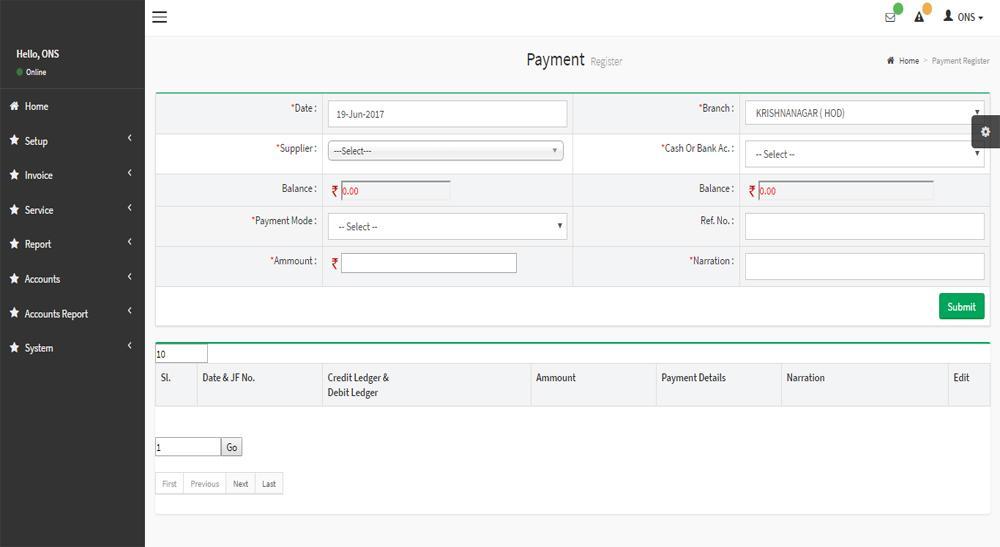This screenshot has height=547, width=1000.
Task: Click the Ammount input field
Action: (428, 263)
